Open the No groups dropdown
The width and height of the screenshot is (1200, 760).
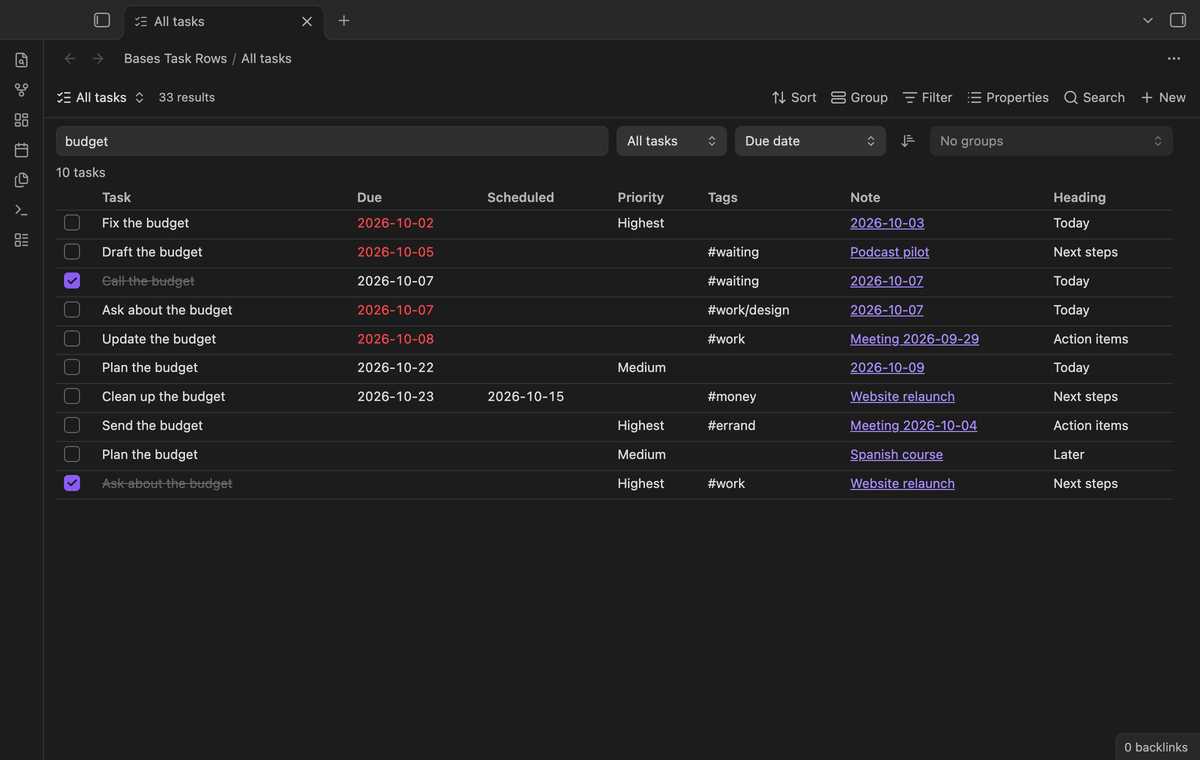pos(1051,141)
